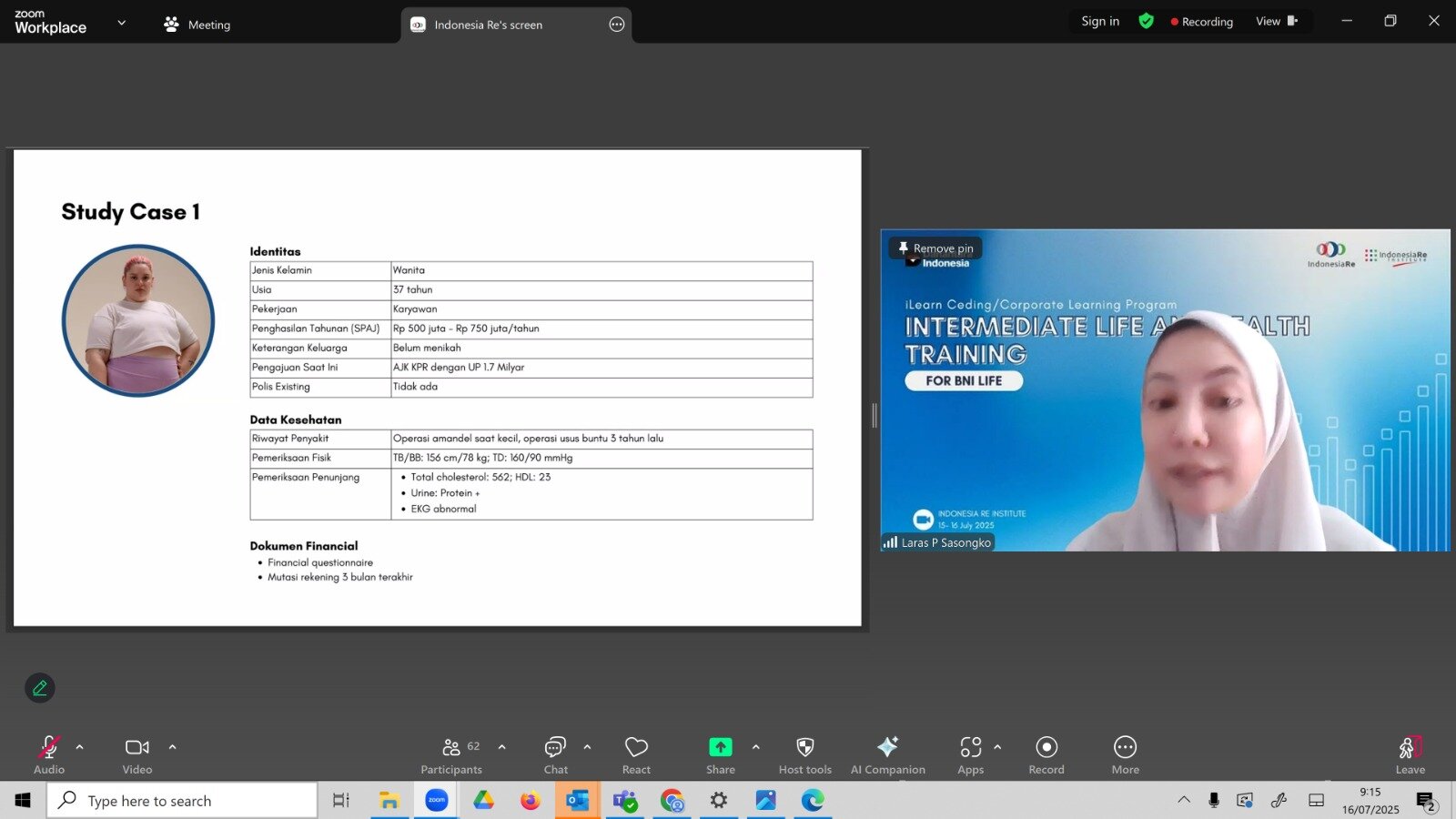Expand the Audio options caret
Screen dimensions: 1456x819
click(80, 747)
